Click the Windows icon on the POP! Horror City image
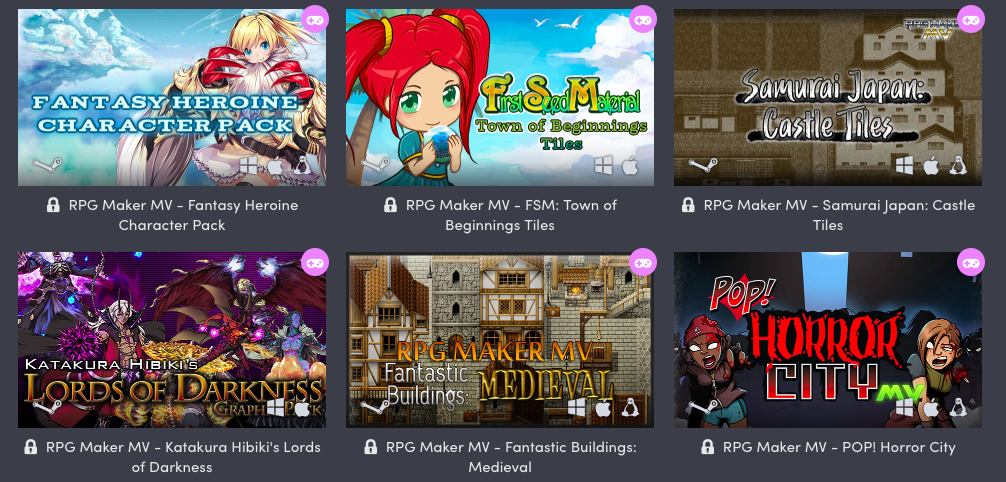Viewport: 1006px width, 482px height. tap(904, 408)
